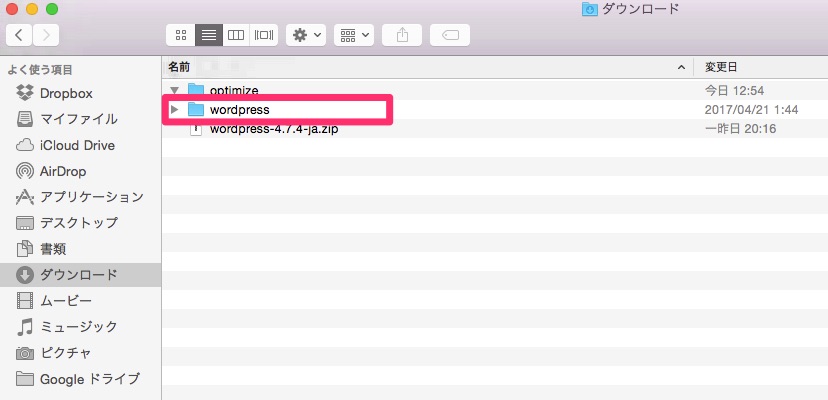Click the 一昨日 20:16 date cell
This screenshot has height=400, width=828.
740,129
